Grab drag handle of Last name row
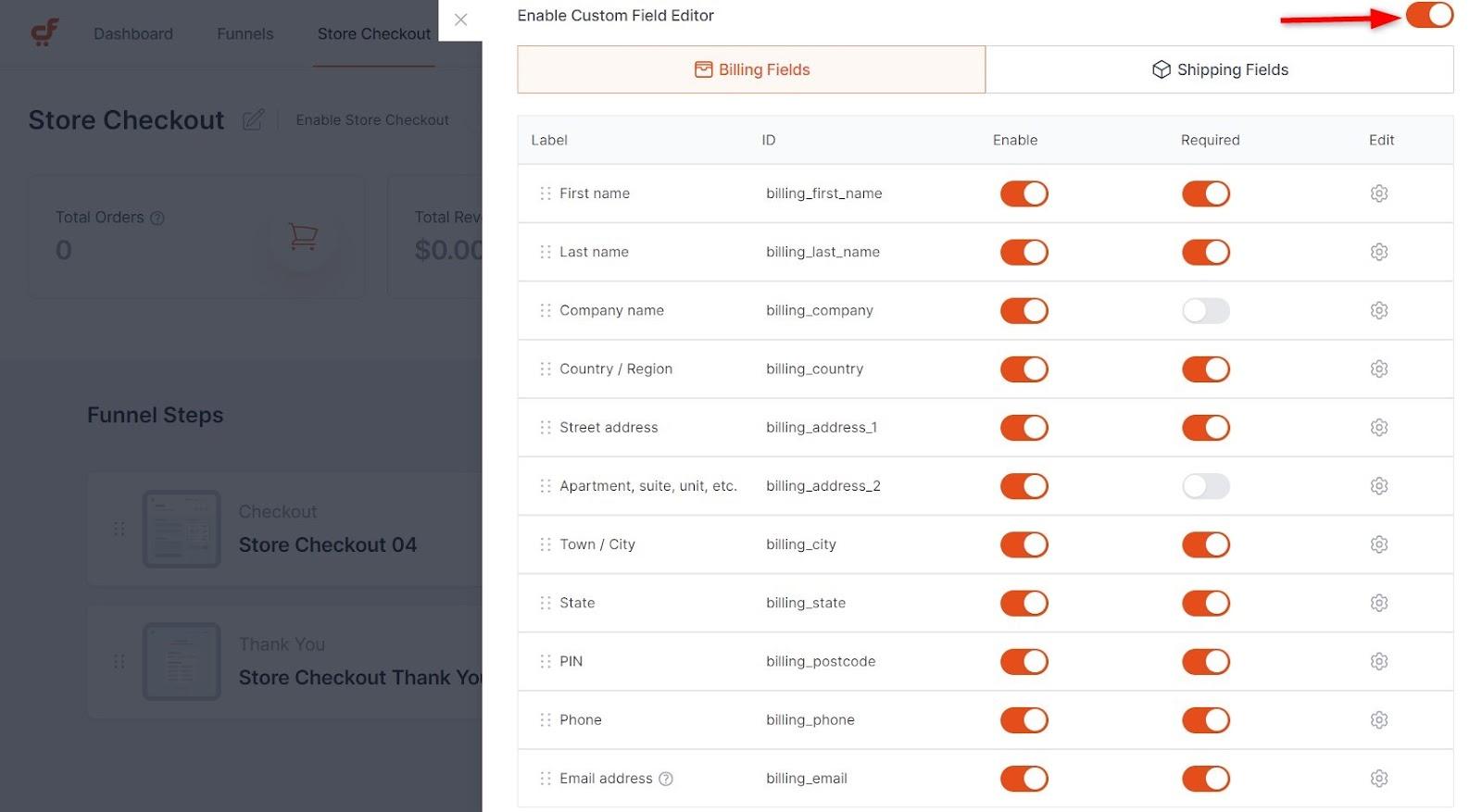Image resolution: width=1482 pixels, height=812 pixels. point(545,252)
